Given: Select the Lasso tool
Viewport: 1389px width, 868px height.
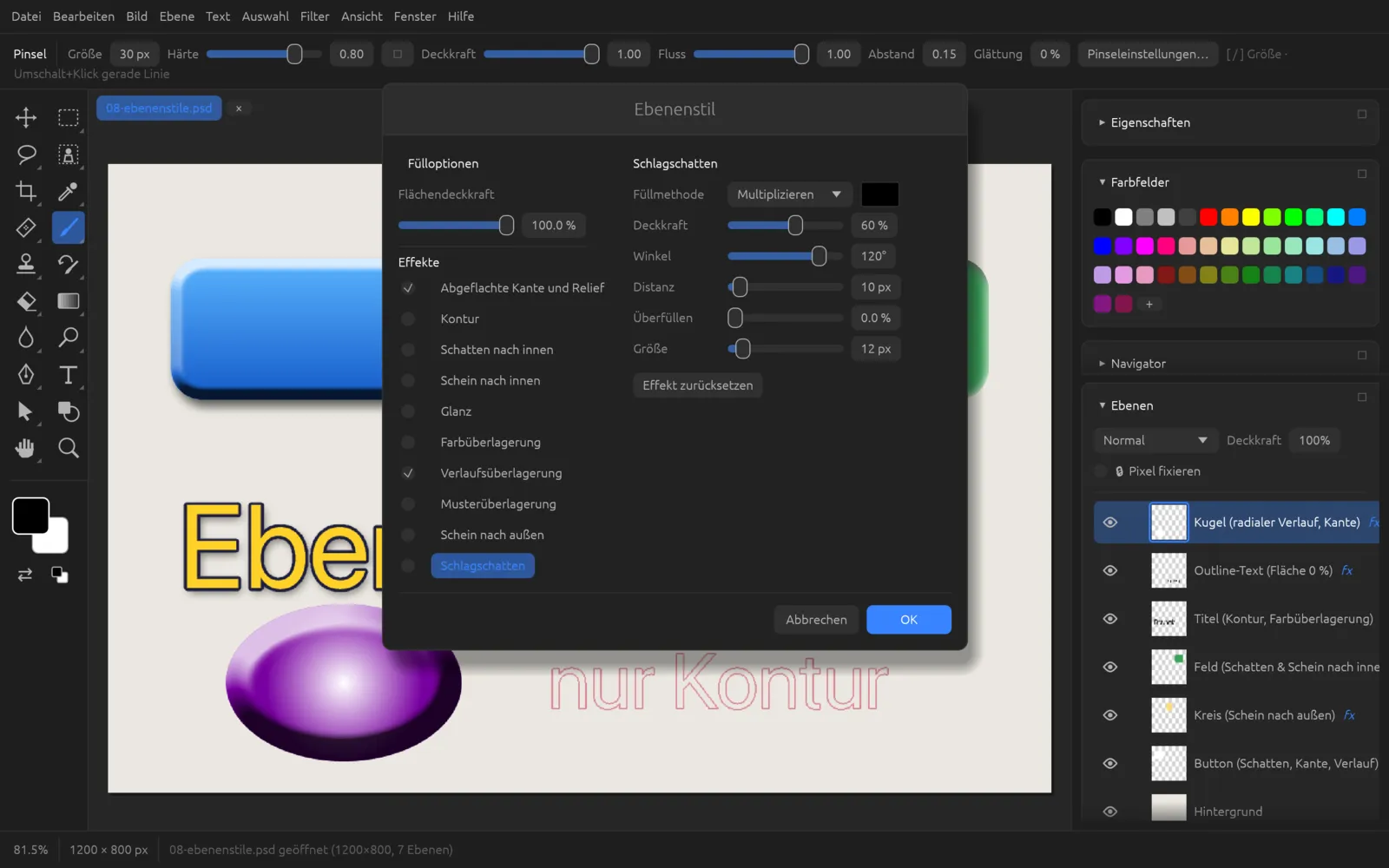Looking at the screenshot, I should (26, 155).
